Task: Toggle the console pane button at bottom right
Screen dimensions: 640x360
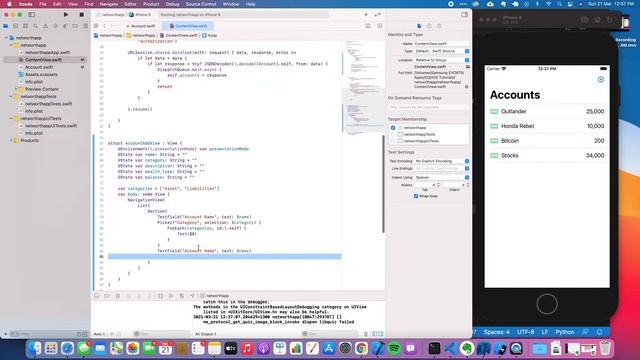Action: [x=381, y=334]
